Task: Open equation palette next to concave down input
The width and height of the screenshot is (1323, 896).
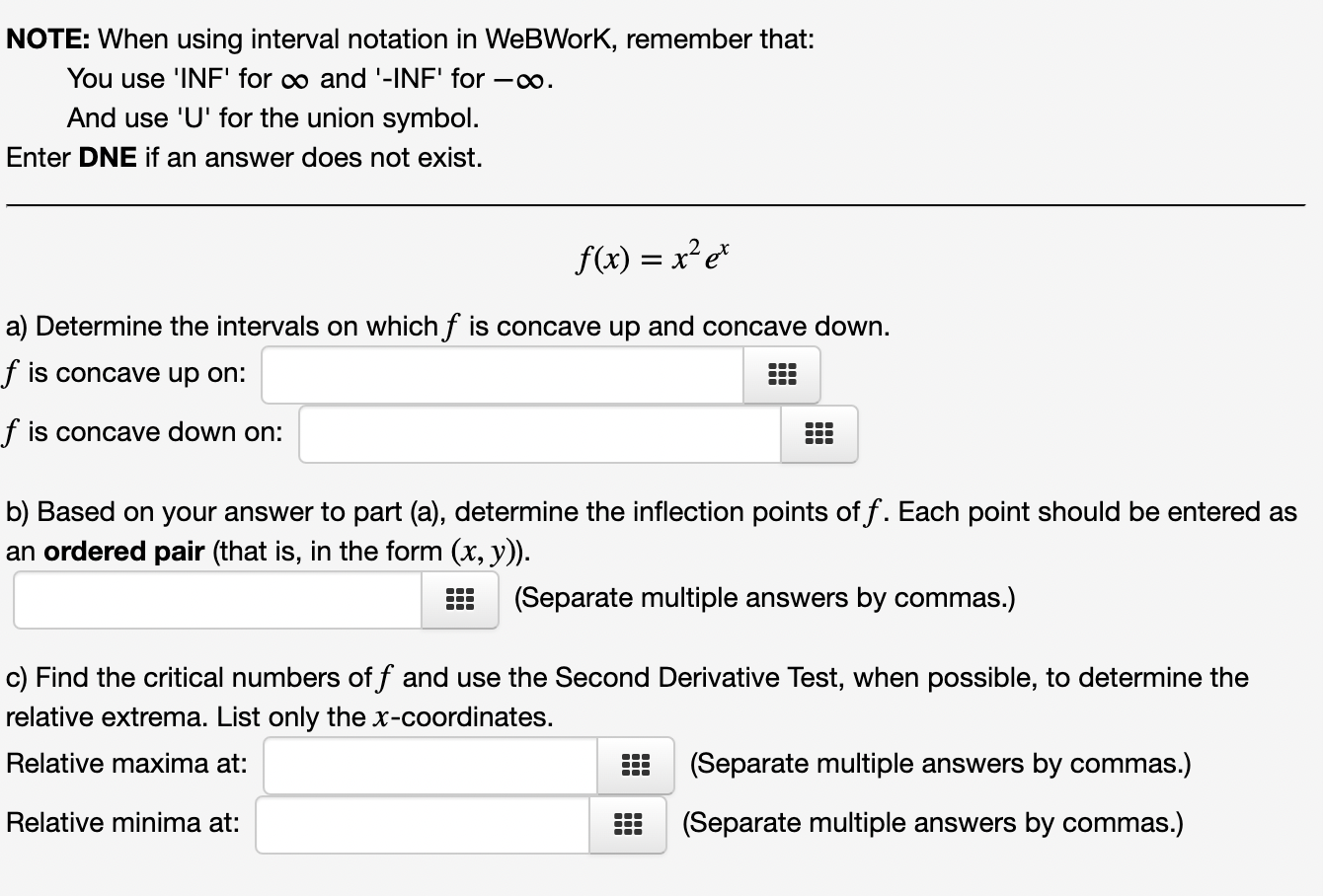Action: (819, 434)
